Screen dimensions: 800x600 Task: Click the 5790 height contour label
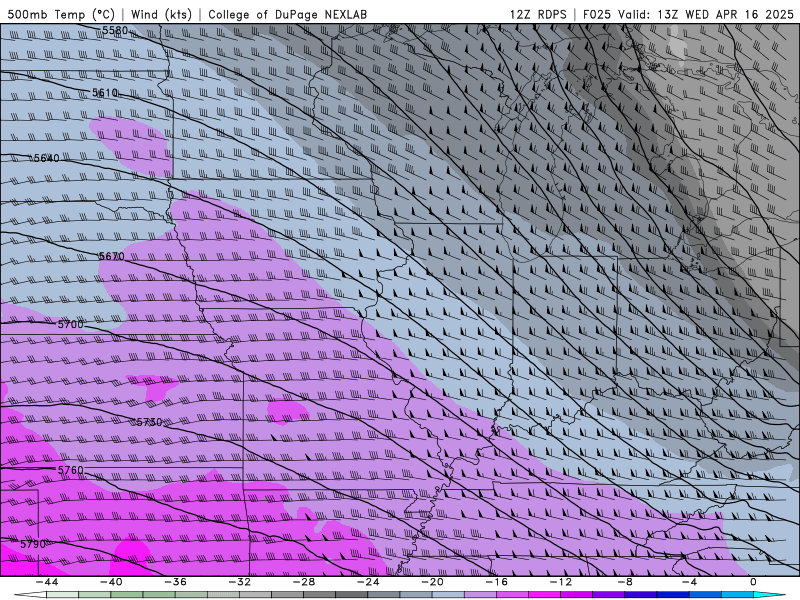33,544
